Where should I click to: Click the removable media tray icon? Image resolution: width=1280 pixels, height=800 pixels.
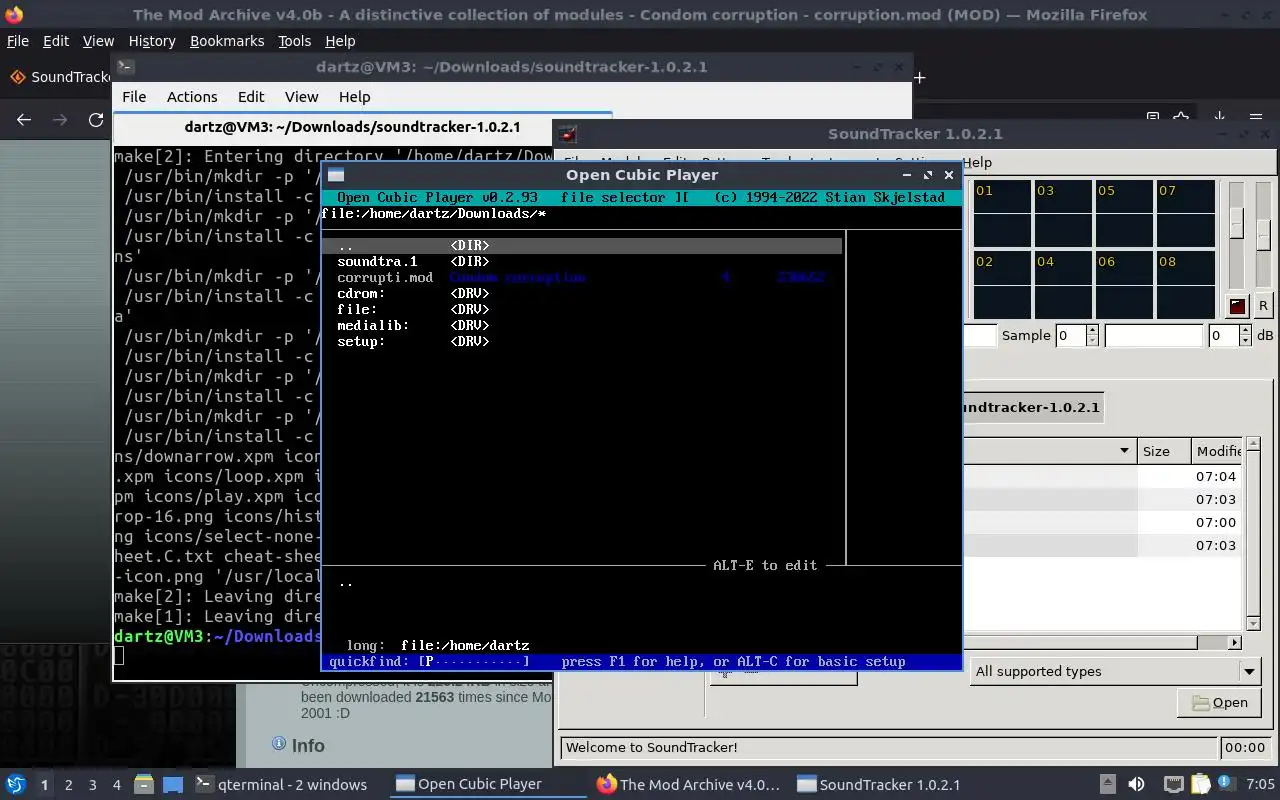coord(1107,784)
